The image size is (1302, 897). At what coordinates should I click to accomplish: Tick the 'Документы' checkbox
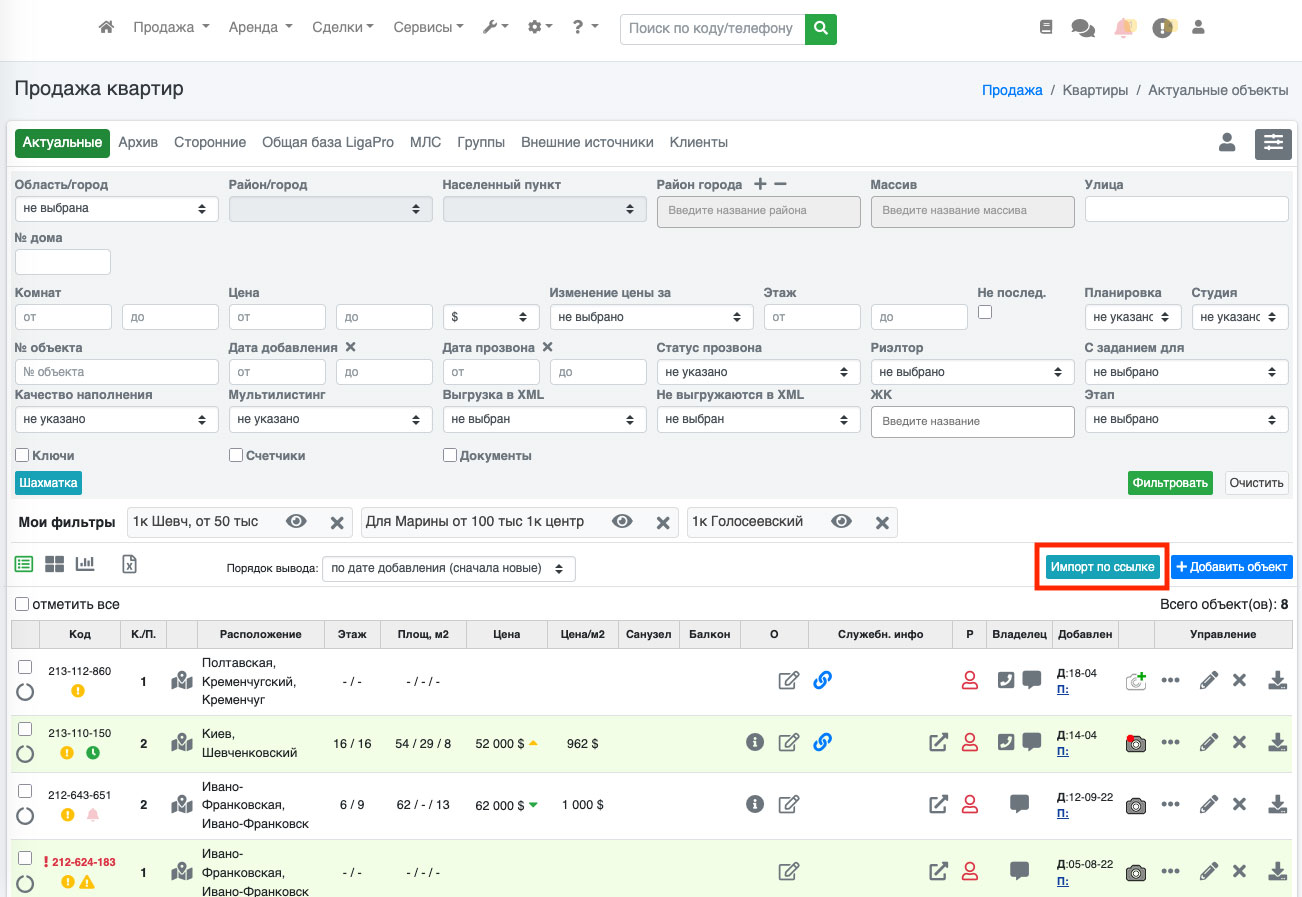pyautogui.click(x=450, y=455)
